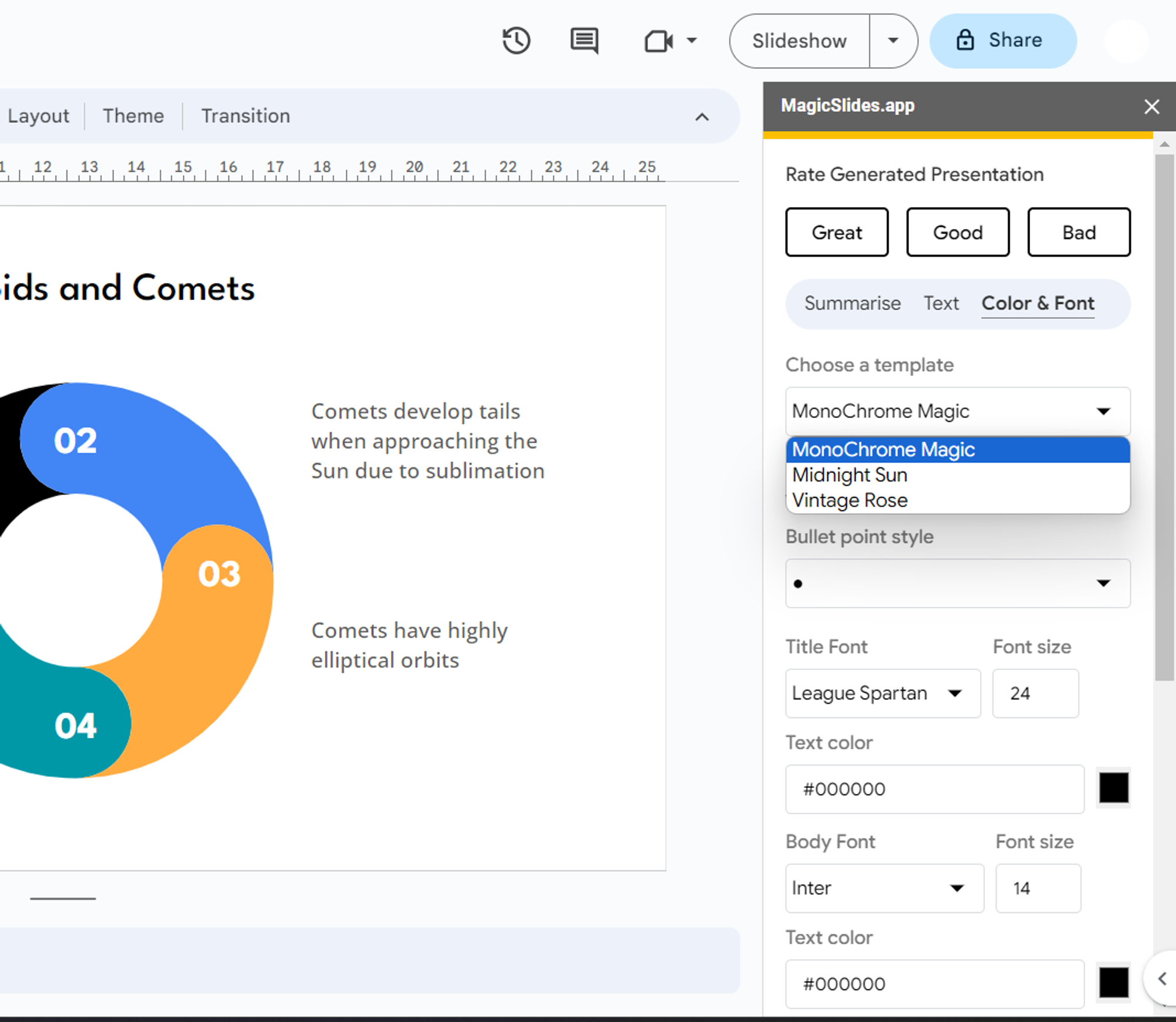
Task: Open the Choose a template dropdown
Action: 958,411
